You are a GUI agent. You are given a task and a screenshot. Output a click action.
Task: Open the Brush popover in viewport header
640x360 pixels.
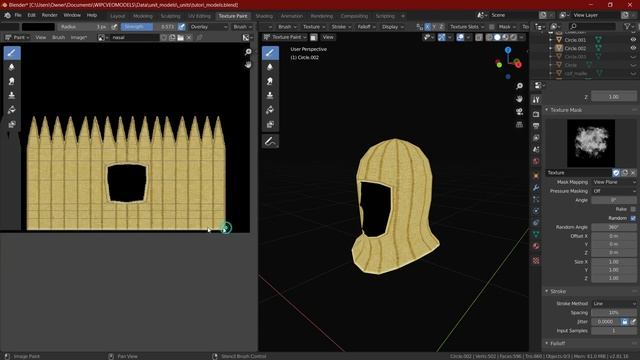pos(287,27)
